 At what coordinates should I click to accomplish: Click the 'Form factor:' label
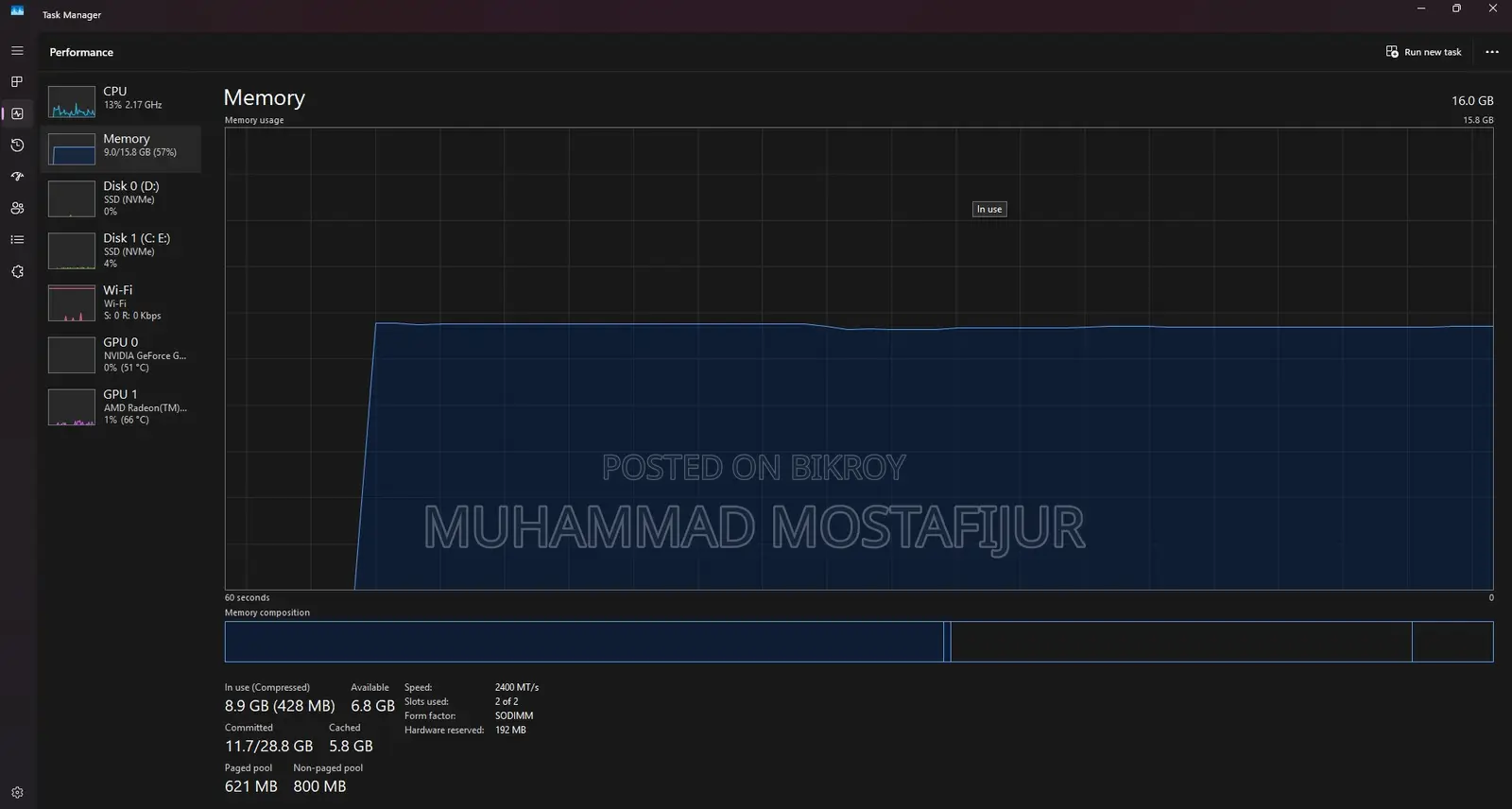[430, 715]
